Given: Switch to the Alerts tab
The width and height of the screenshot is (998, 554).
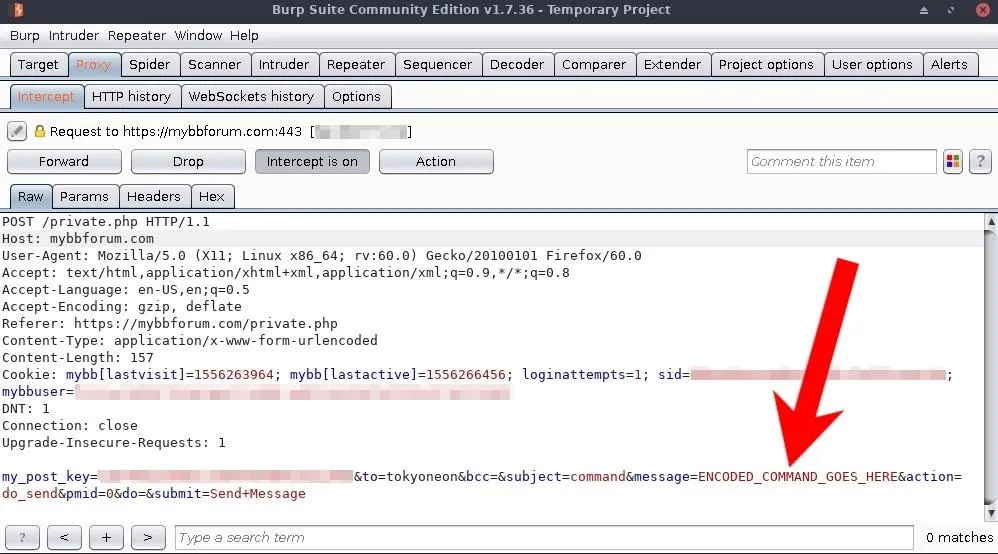Looking at the screenshot, I should pos(949,64).
